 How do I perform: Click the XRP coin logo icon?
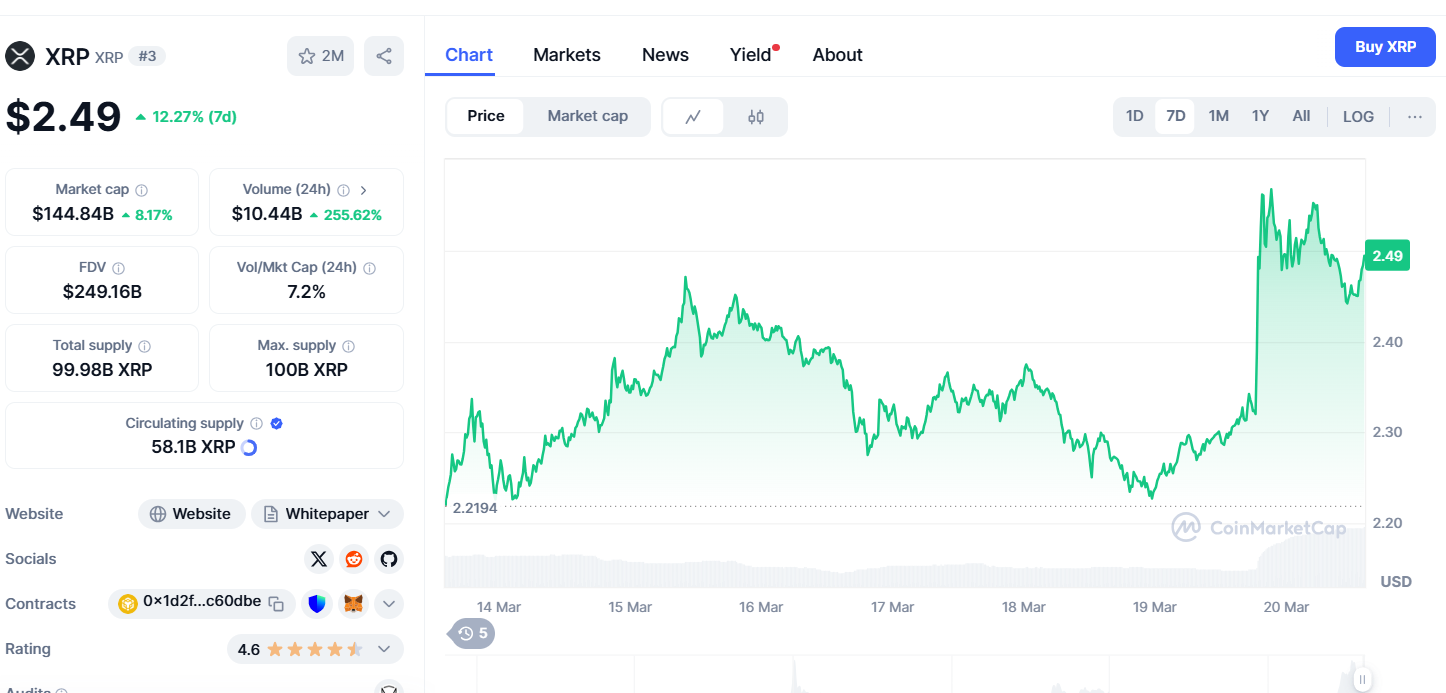coord(20,56)
